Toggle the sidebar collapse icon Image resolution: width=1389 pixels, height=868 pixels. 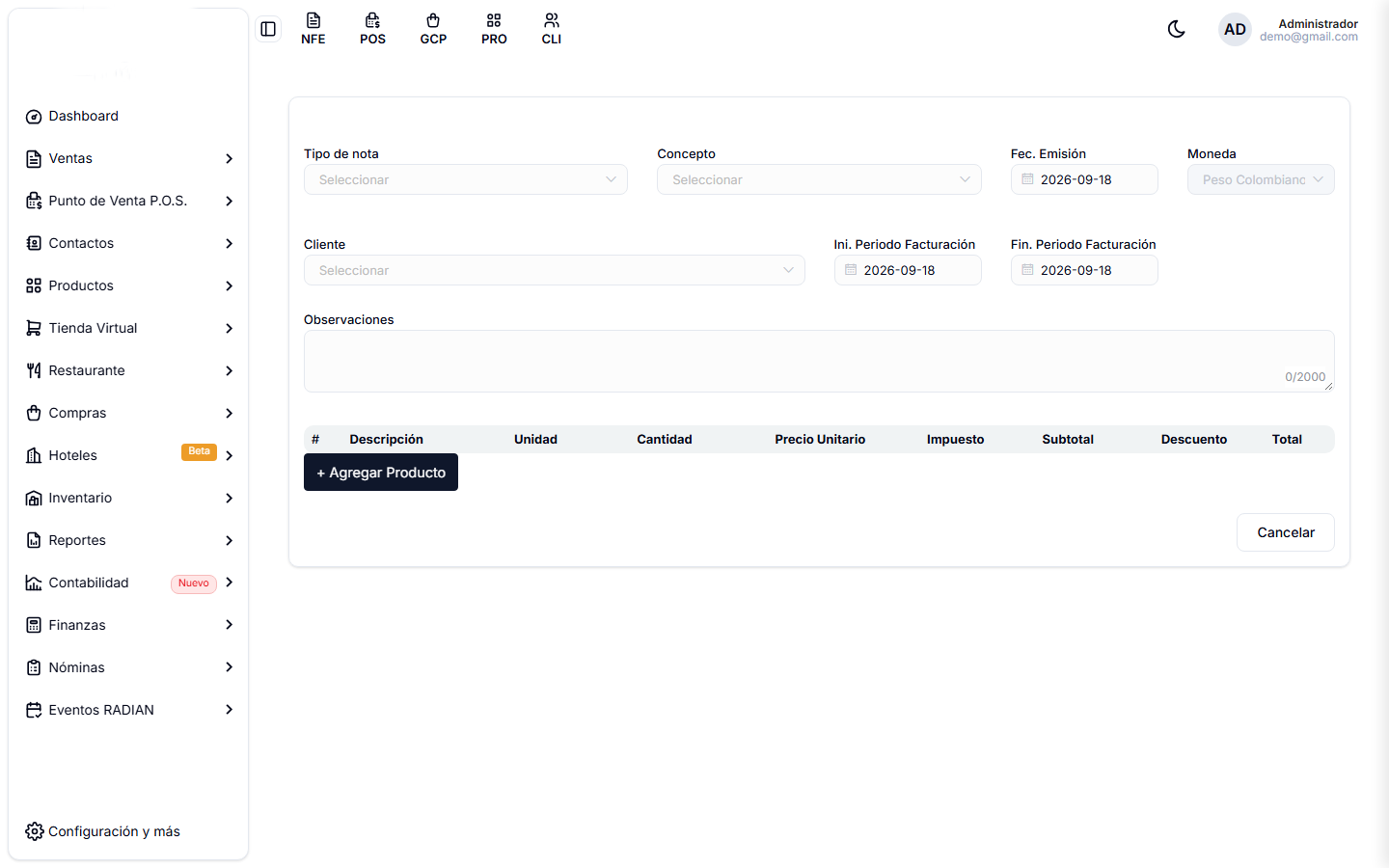(x=268, y=29)
